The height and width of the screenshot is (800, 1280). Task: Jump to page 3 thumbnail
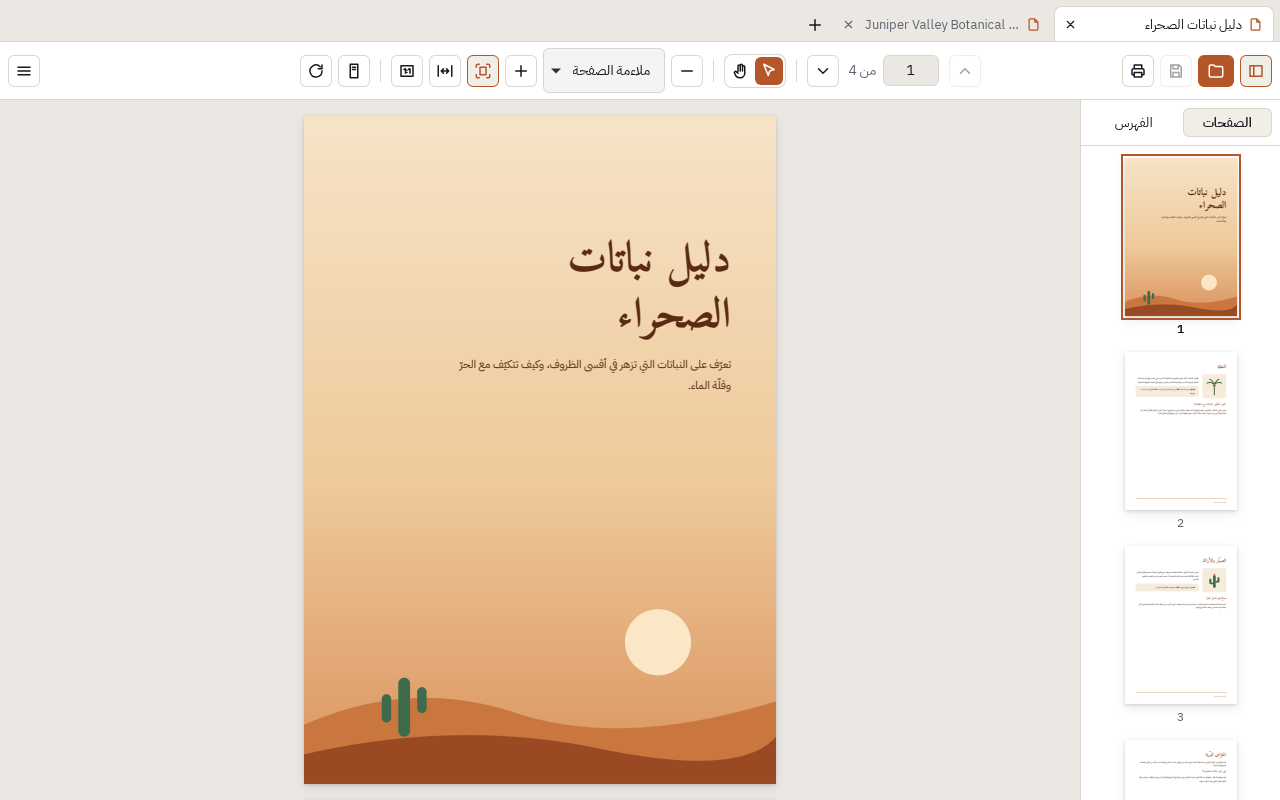(1181, 625)
